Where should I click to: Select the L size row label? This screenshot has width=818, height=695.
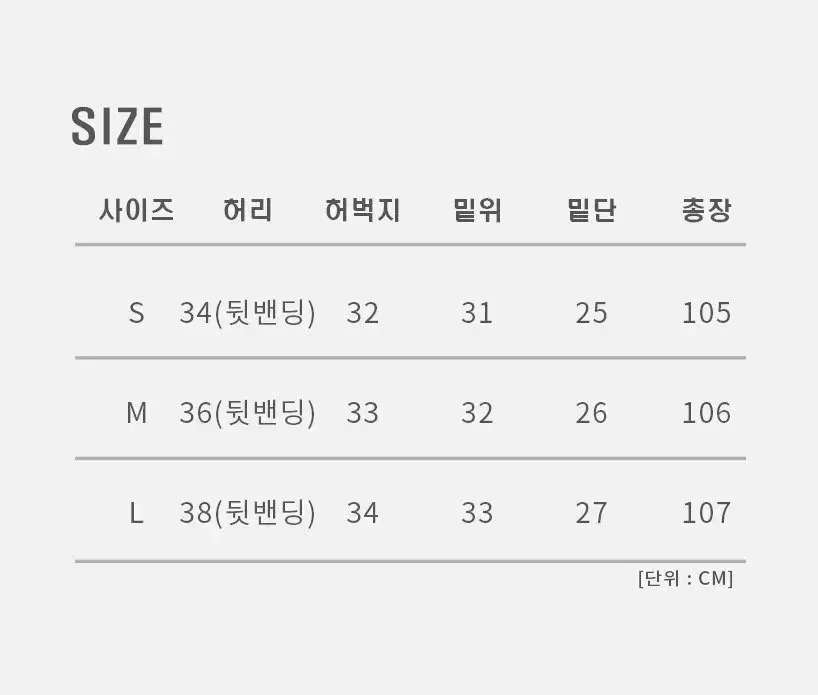click(x=136, y=512)
